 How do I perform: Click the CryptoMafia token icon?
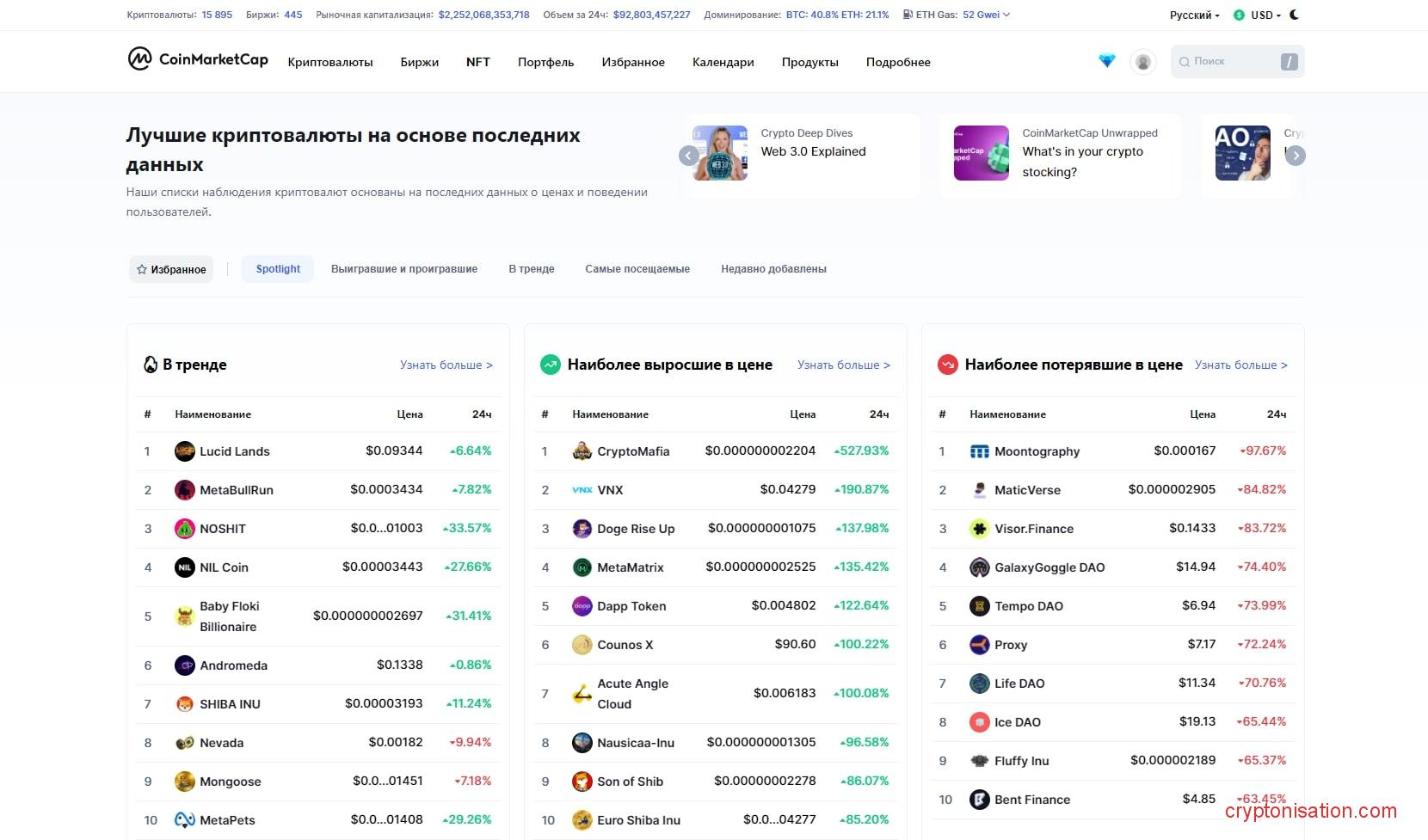(x=582, y=451)
